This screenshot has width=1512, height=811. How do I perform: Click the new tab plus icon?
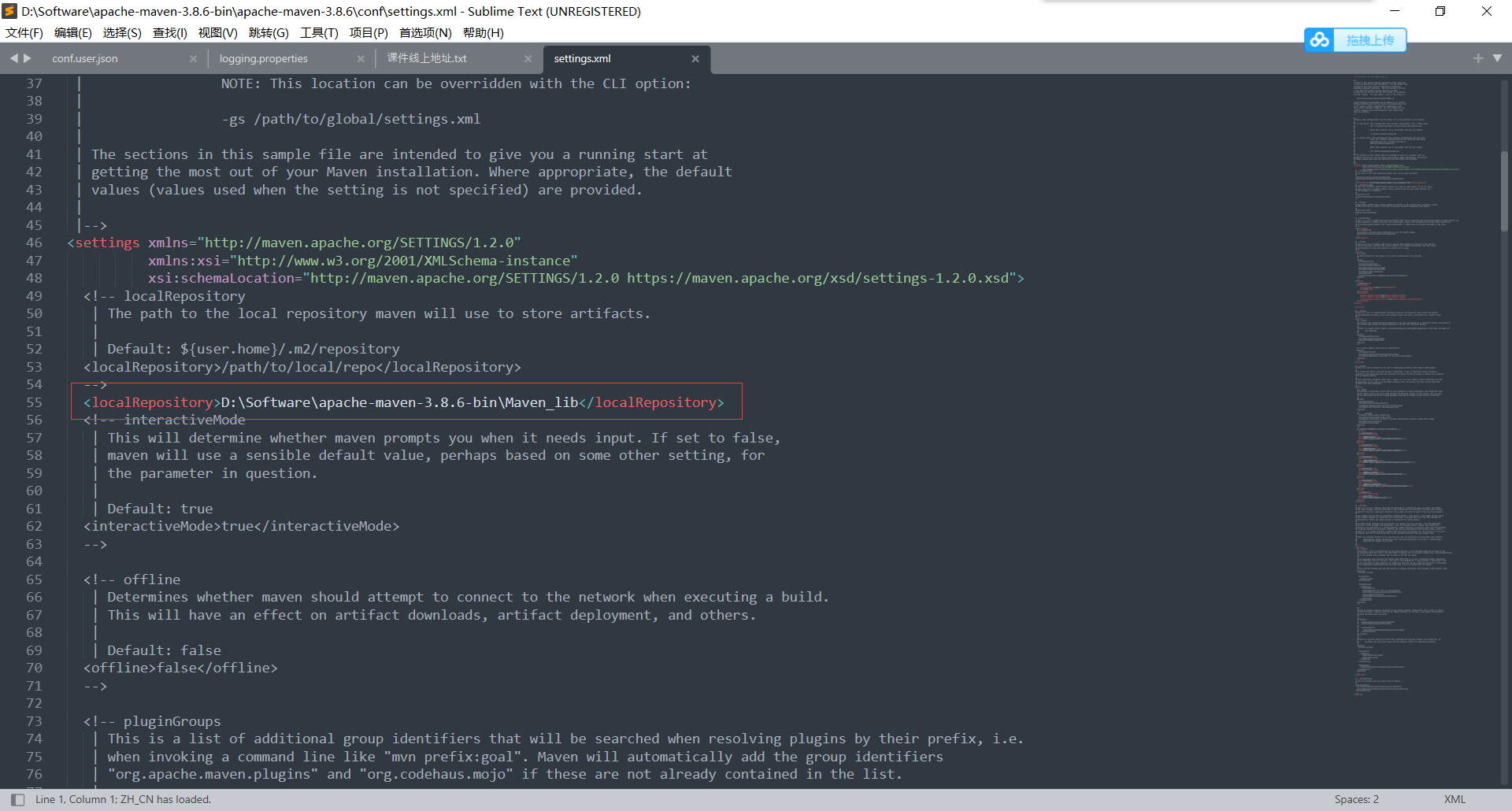1477,58
